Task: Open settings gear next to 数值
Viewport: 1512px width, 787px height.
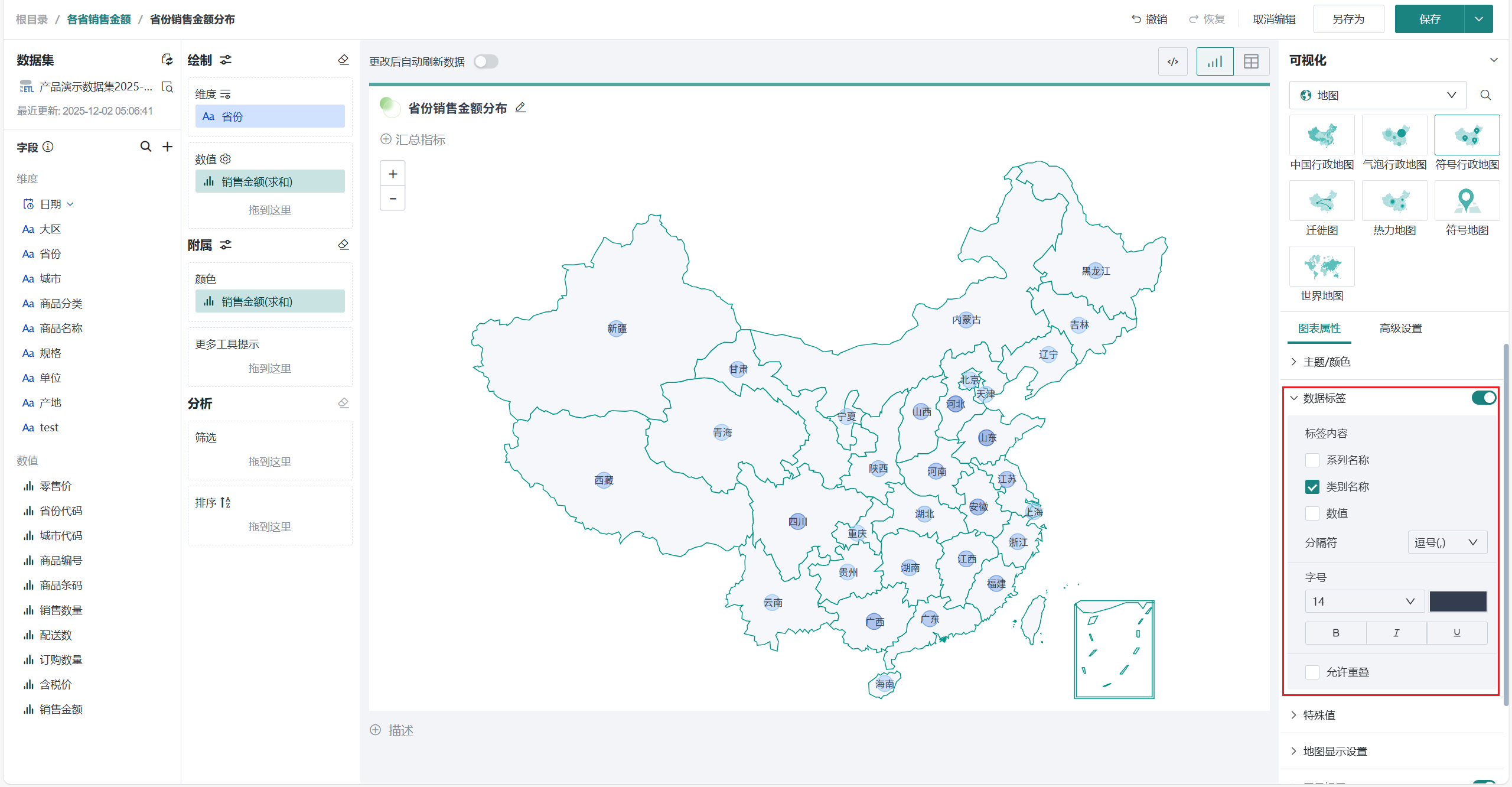Action: (225, 159)
